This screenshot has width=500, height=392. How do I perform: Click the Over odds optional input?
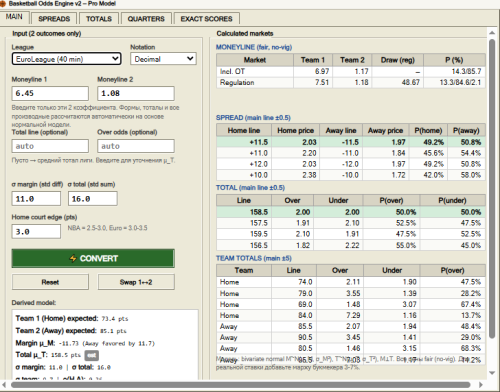coord(136,146)
